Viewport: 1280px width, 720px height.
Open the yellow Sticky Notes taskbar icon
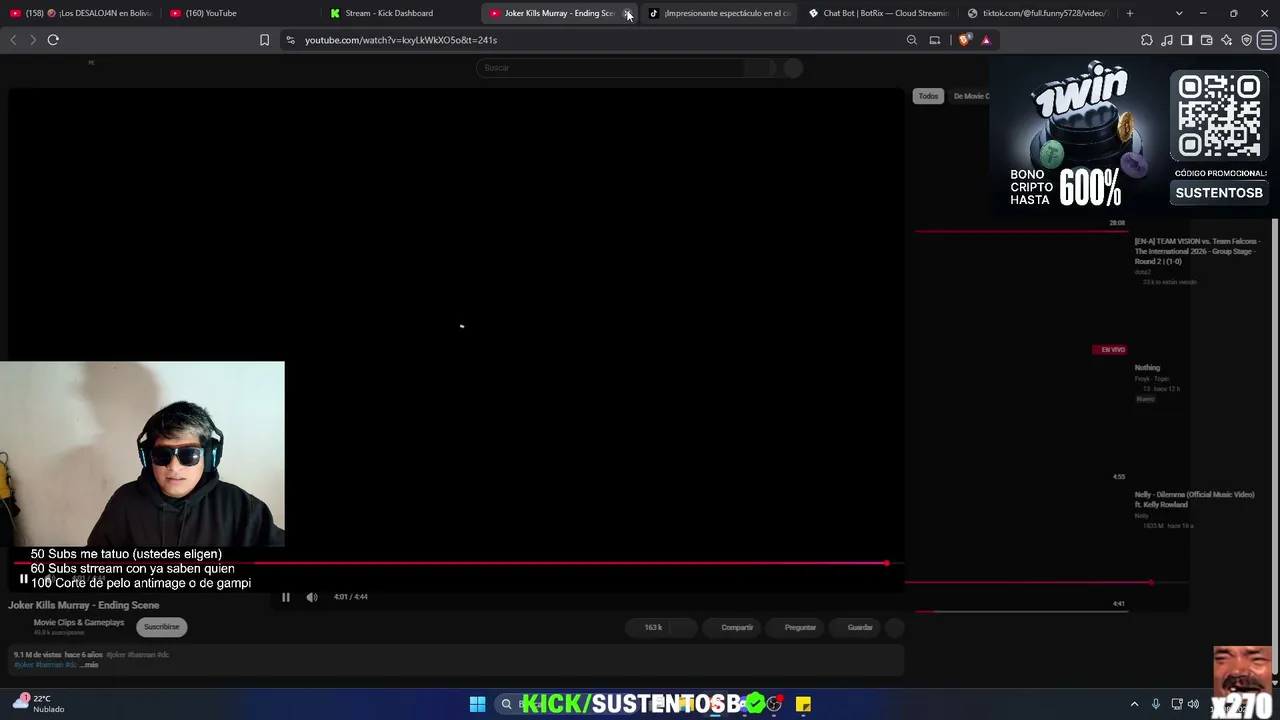point(803,704)
